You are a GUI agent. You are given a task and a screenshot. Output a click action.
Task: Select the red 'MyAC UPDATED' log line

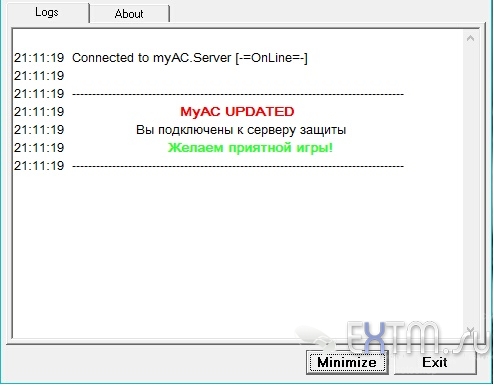(x=237, y=112)
